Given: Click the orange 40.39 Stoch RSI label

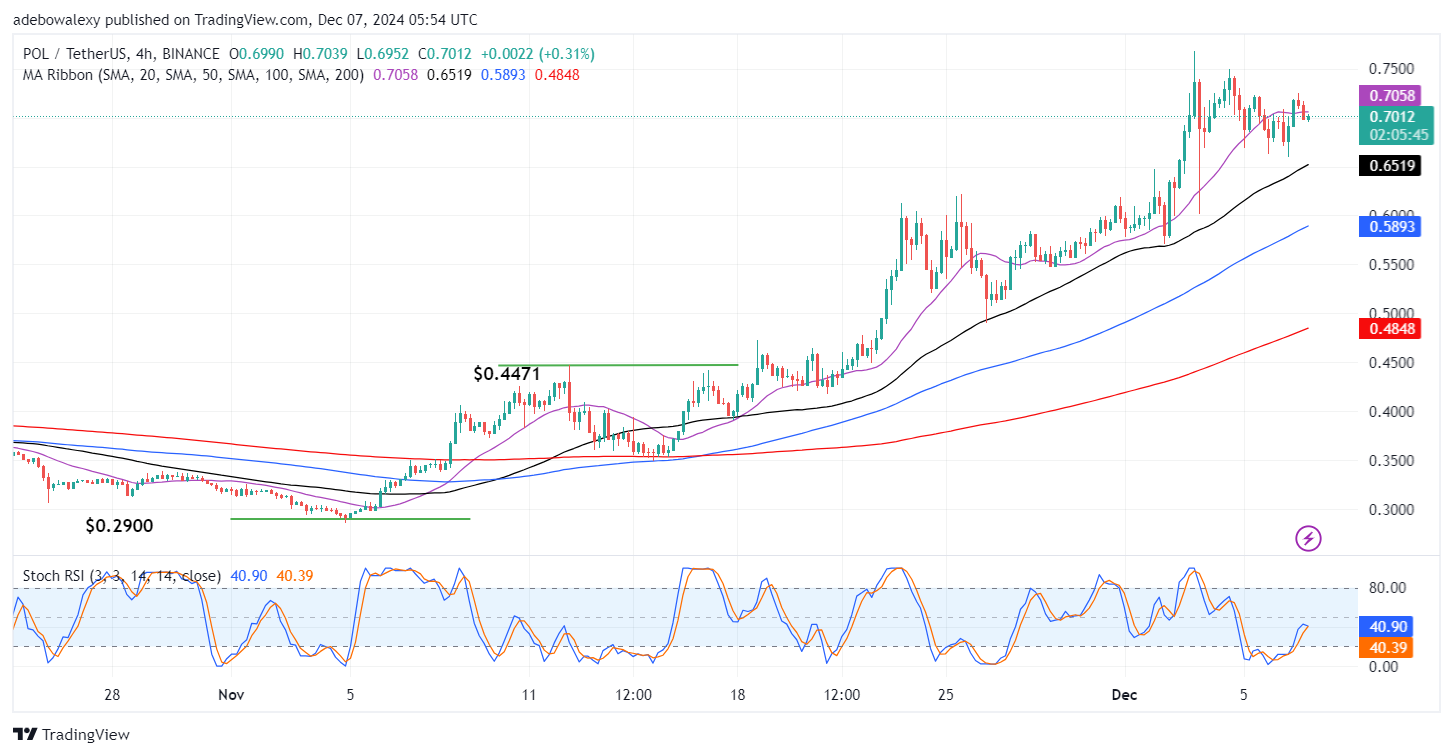Looking at the screenshot, I should 1386,647.
